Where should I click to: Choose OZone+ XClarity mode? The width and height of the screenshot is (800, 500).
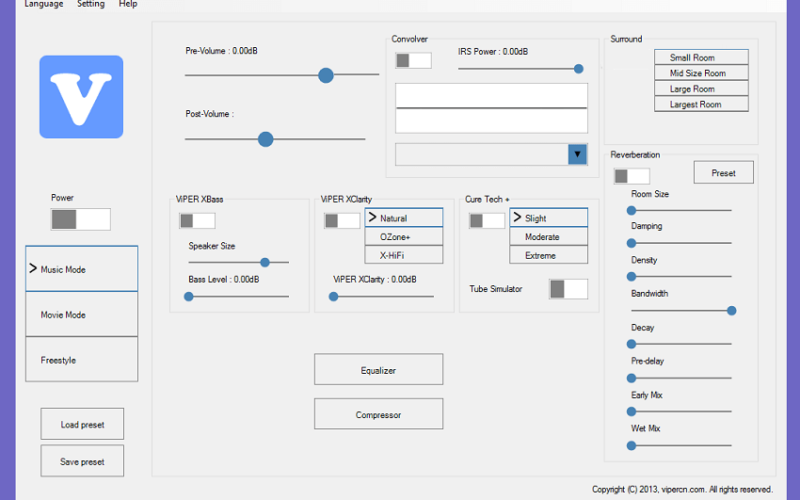[404, 237]
